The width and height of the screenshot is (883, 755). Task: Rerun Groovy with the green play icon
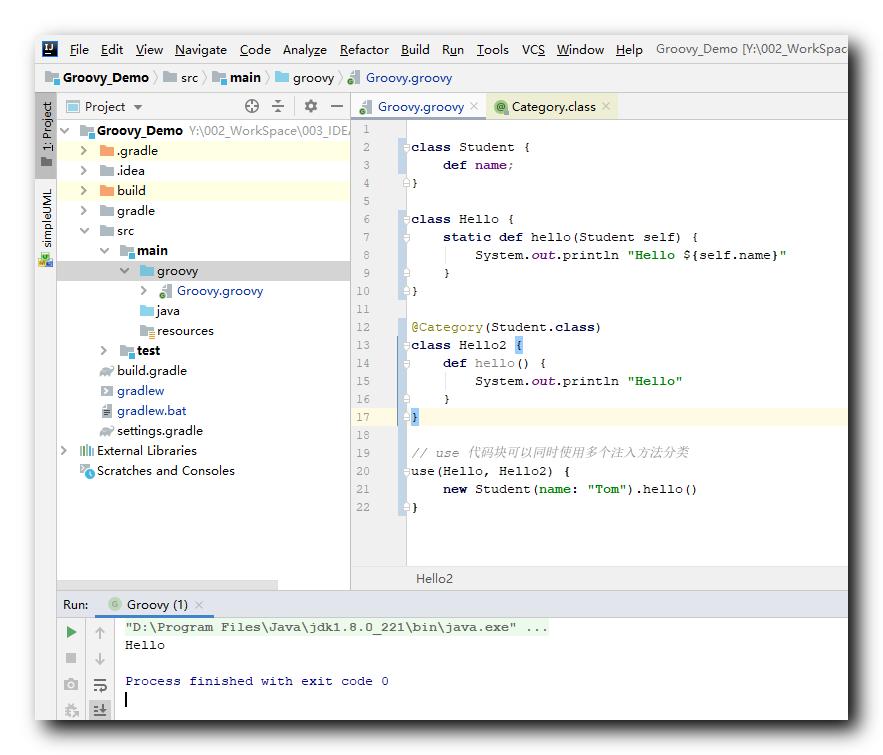click(x=71, y=632)
